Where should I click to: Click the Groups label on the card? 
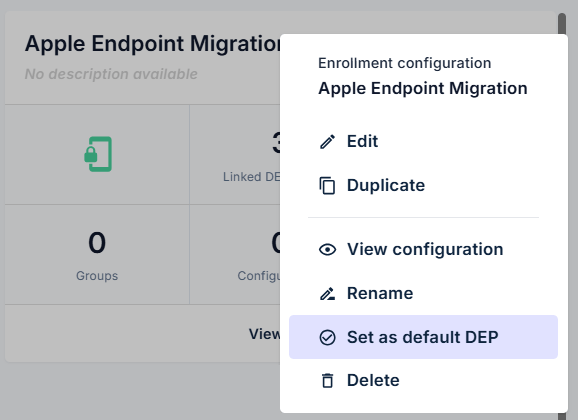[x=97, y=276]
